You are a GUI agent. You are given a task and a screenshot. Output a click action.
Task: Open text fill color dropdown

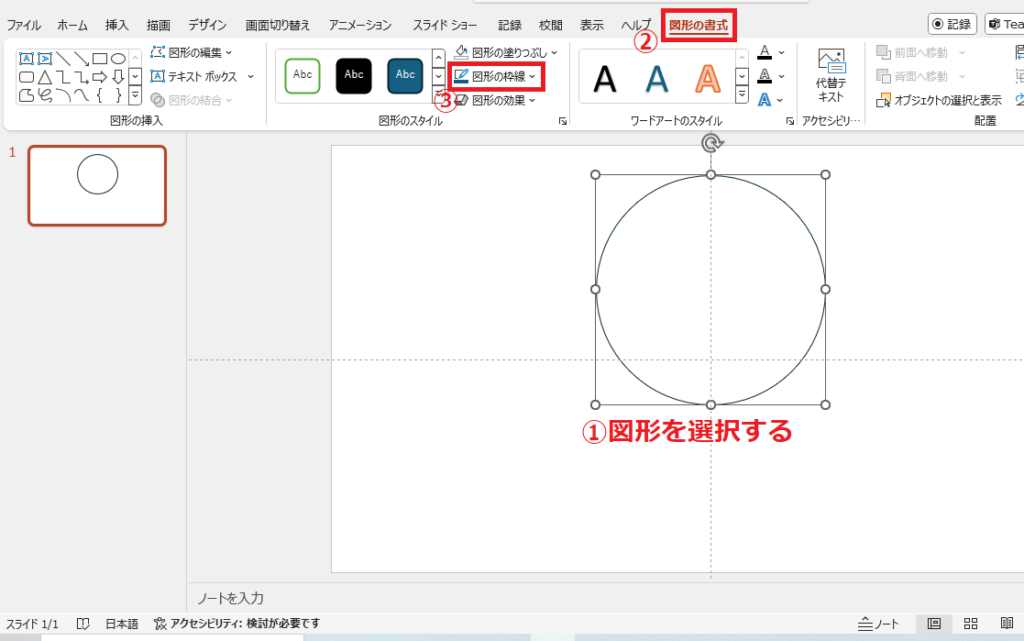tap(782, 52)
